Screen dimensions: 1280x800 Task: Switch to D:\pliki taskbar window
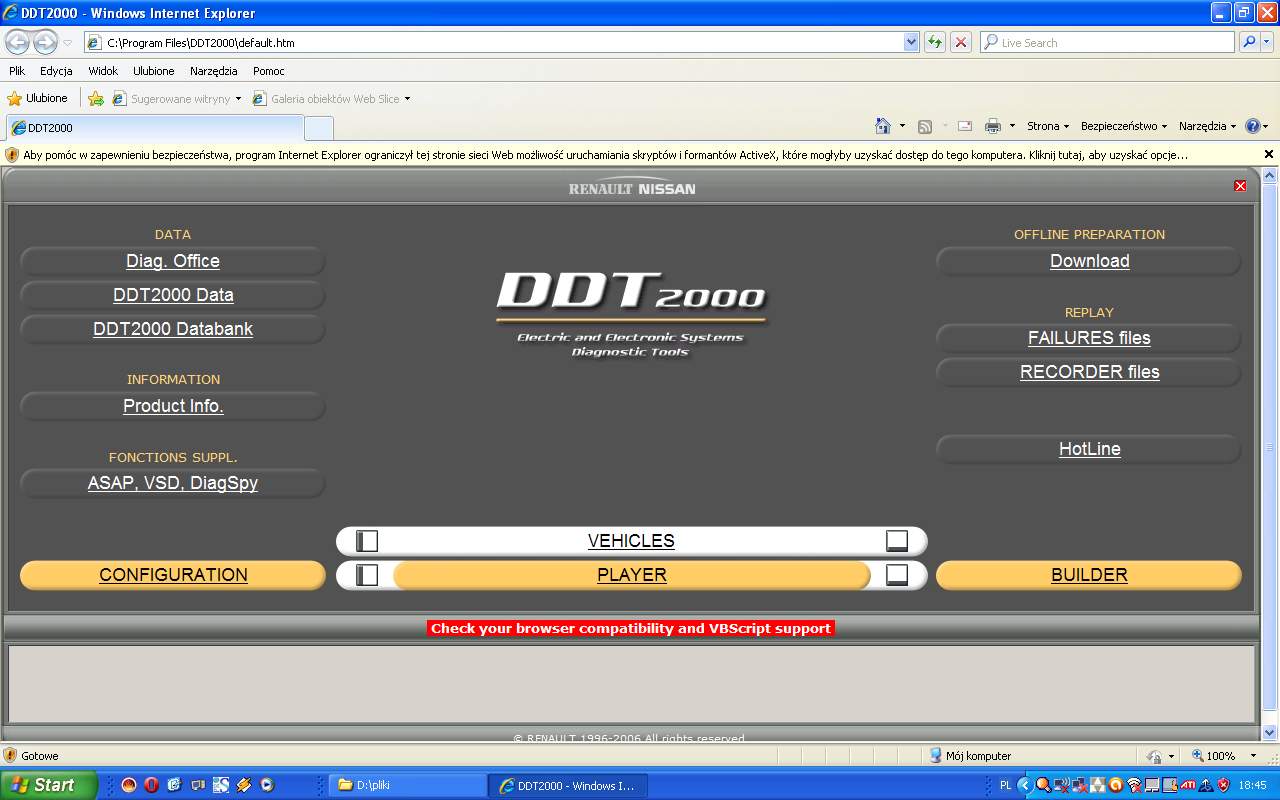(x=409, y=785)
